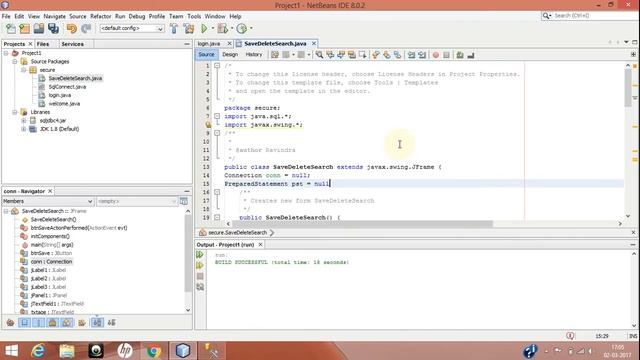Click the Clean and Build Project icon
640x360 pixels.
(189, 29)
